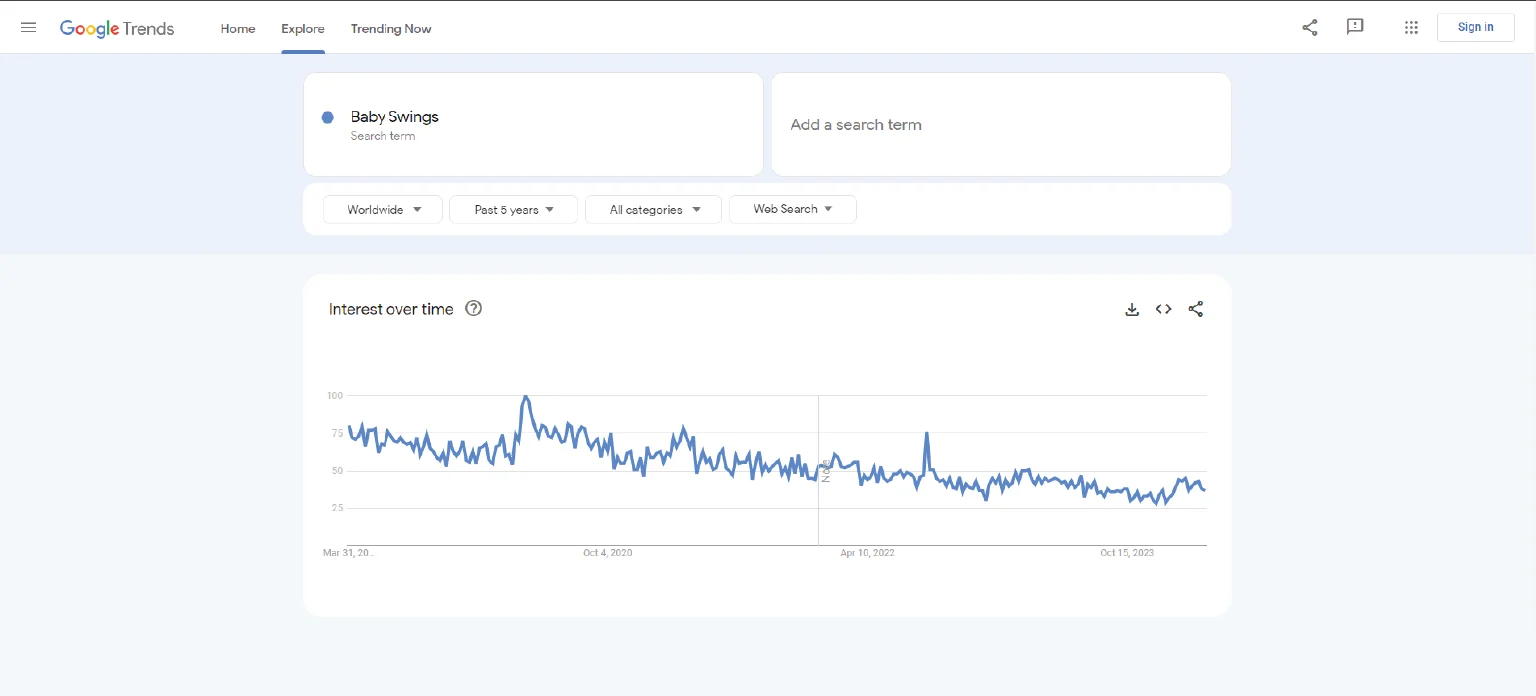
Task: Click the Sign in button
Action: click(x=1475, y=27)
